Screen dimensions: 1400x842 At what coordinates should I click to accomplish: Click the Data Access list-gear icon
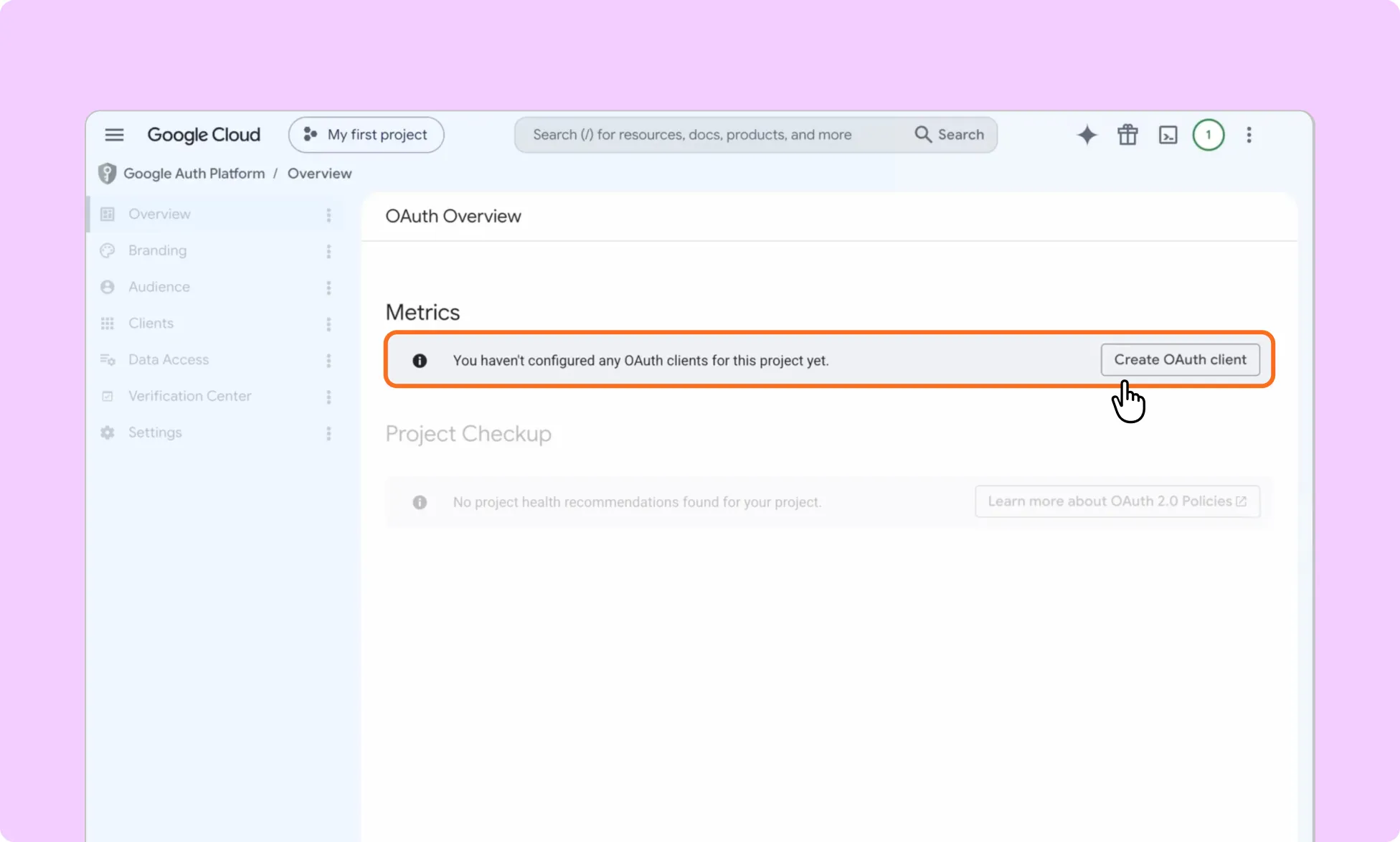tap(108, 360)
